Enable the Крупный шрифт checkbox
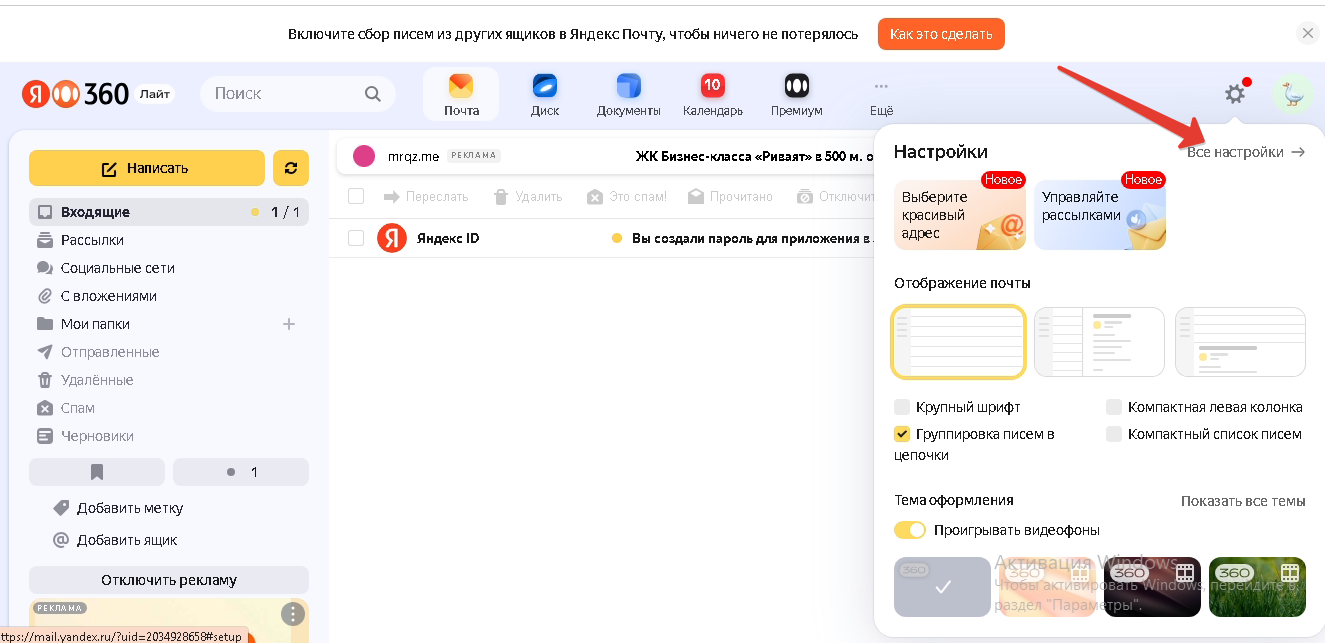This screenshot has height=643, width=1325. [902, 407]
